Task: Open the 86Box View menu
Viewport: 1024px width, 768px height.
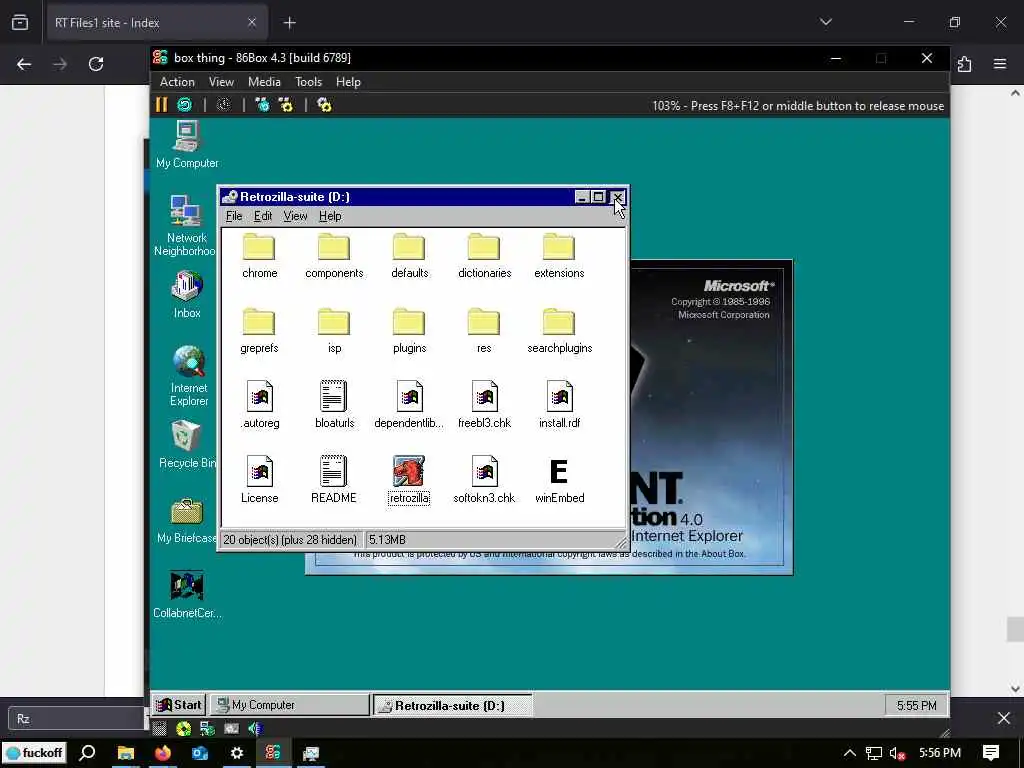Action: (x=221, y=82)
